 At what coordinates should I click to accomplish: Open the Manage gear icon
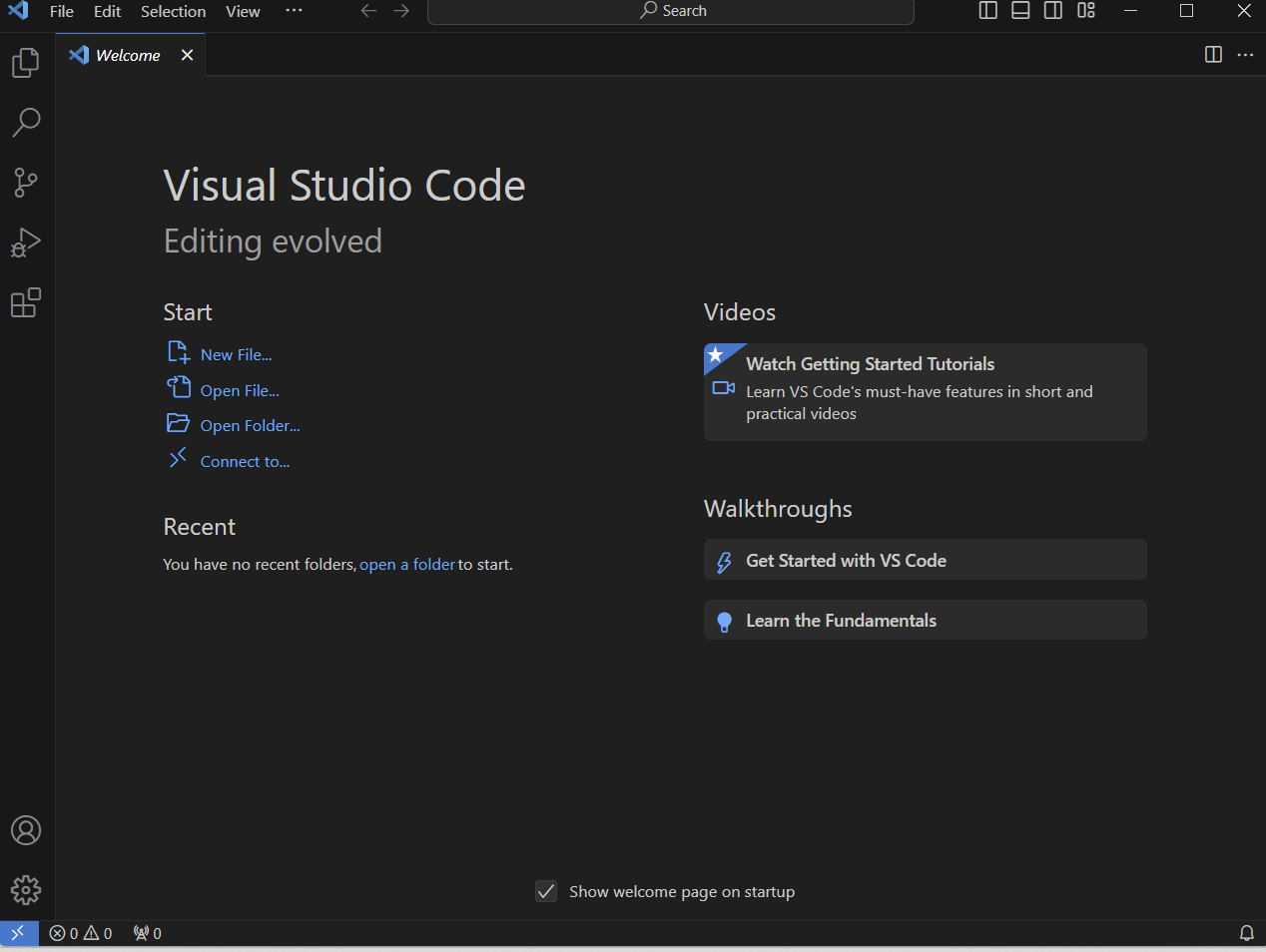tap(26, 890)
